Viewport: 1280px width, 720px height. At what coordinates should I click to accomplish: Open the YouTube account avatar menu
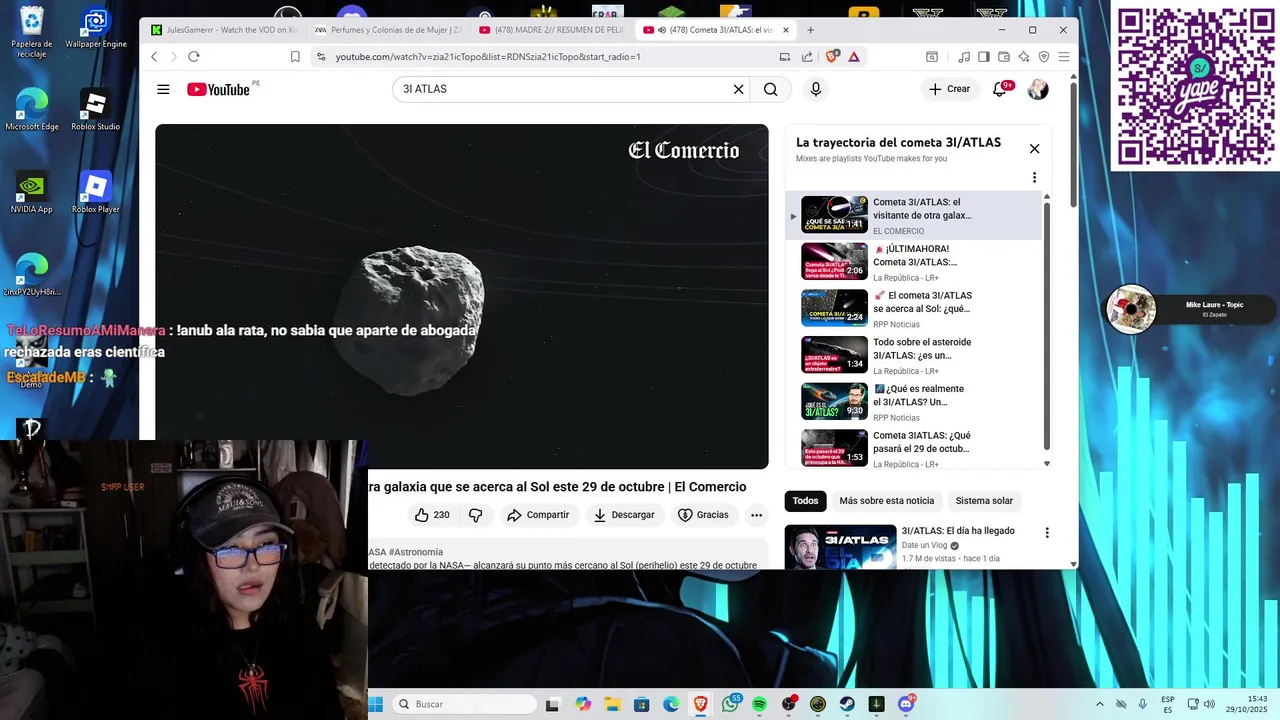click(x=1038, y=89)
